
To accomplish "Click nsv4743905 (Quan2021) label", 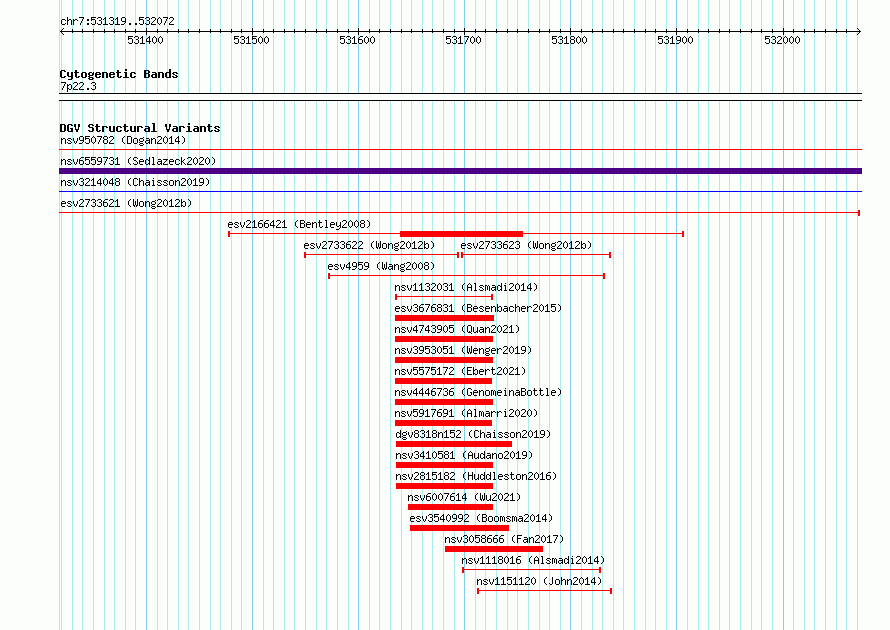I will [x=457, y=329].
